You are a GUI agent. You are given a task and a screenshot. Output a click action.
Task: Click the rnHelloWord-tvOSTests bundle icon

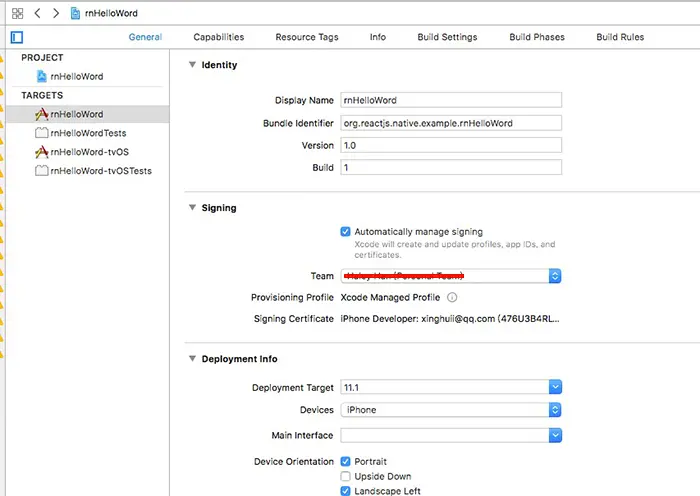42,171
